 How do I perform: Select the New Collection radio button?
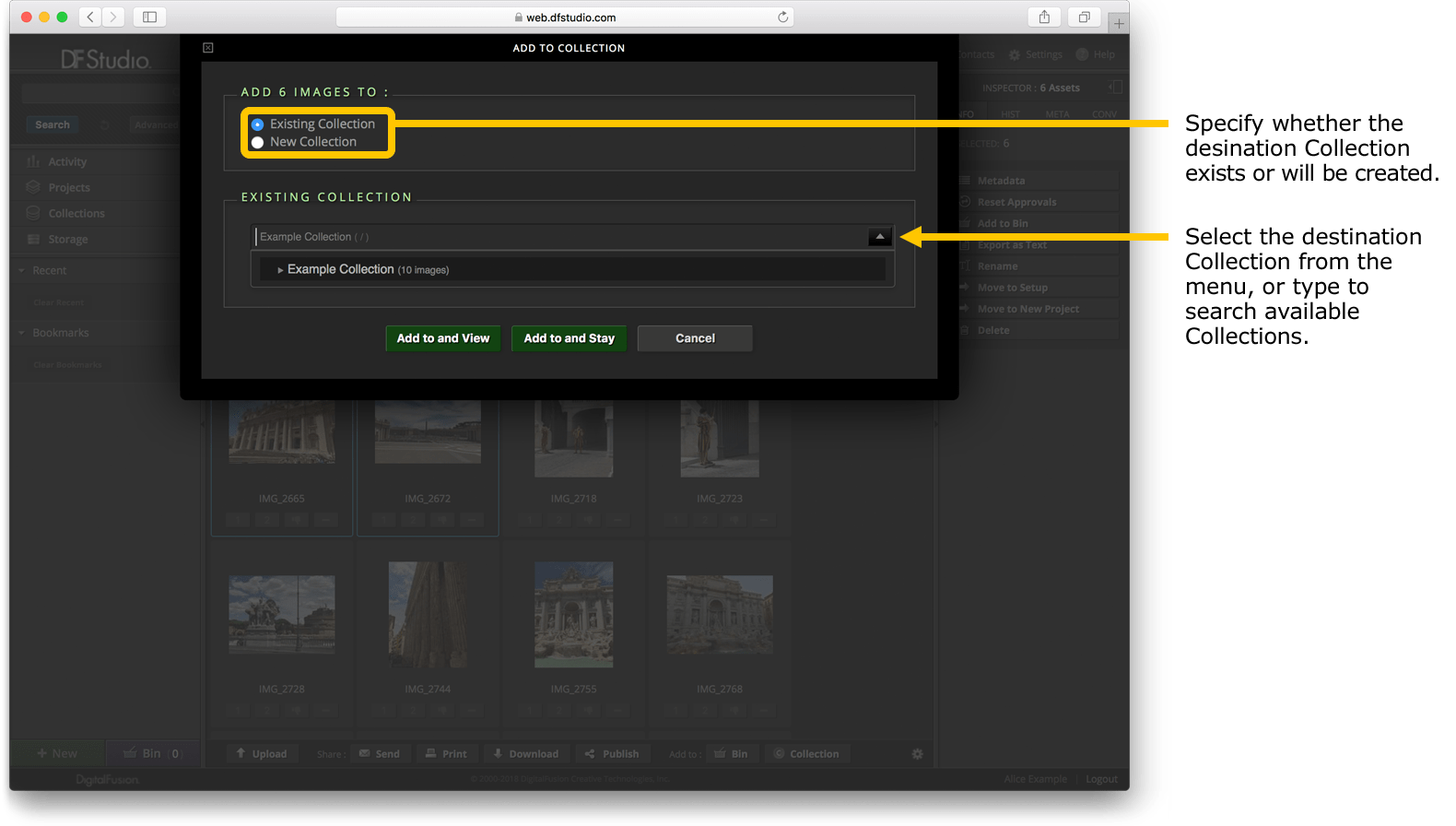tap(258, 142)
